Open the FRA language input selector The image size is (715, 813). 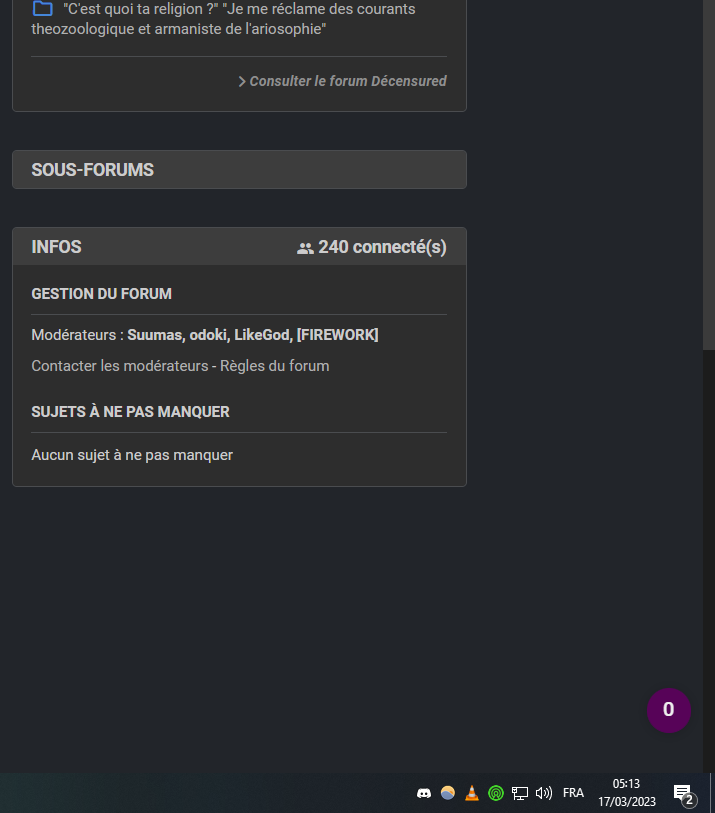(x=573, y=793)
